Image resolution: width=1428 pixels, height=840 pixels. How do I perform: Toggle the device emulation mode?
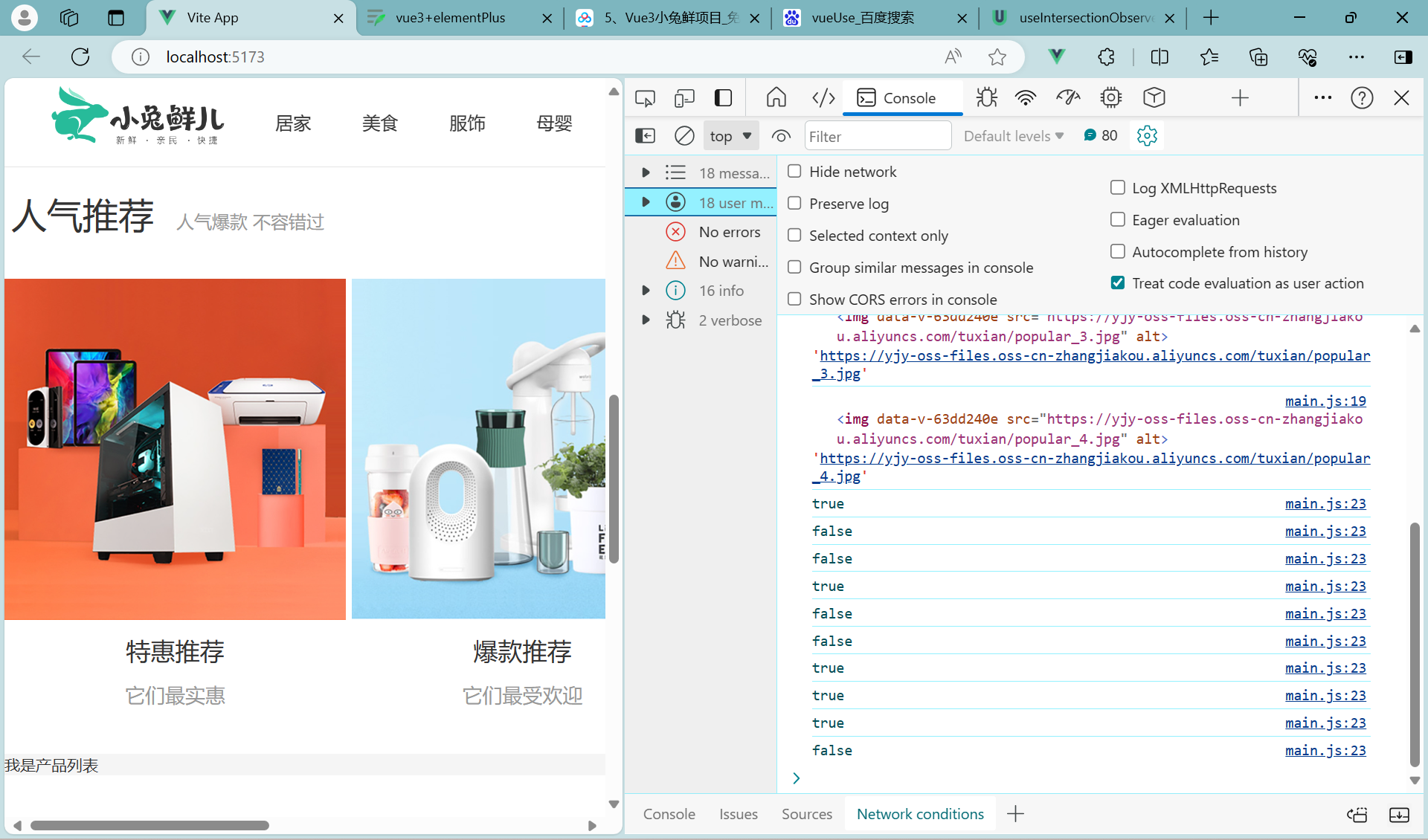click(684, 97)
